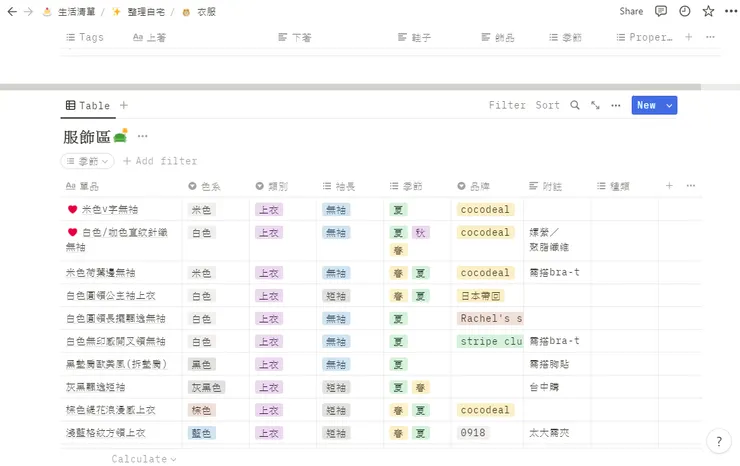Open view options beside New button
This screenshot has height=466, width=740.
(x=615, y=105)
